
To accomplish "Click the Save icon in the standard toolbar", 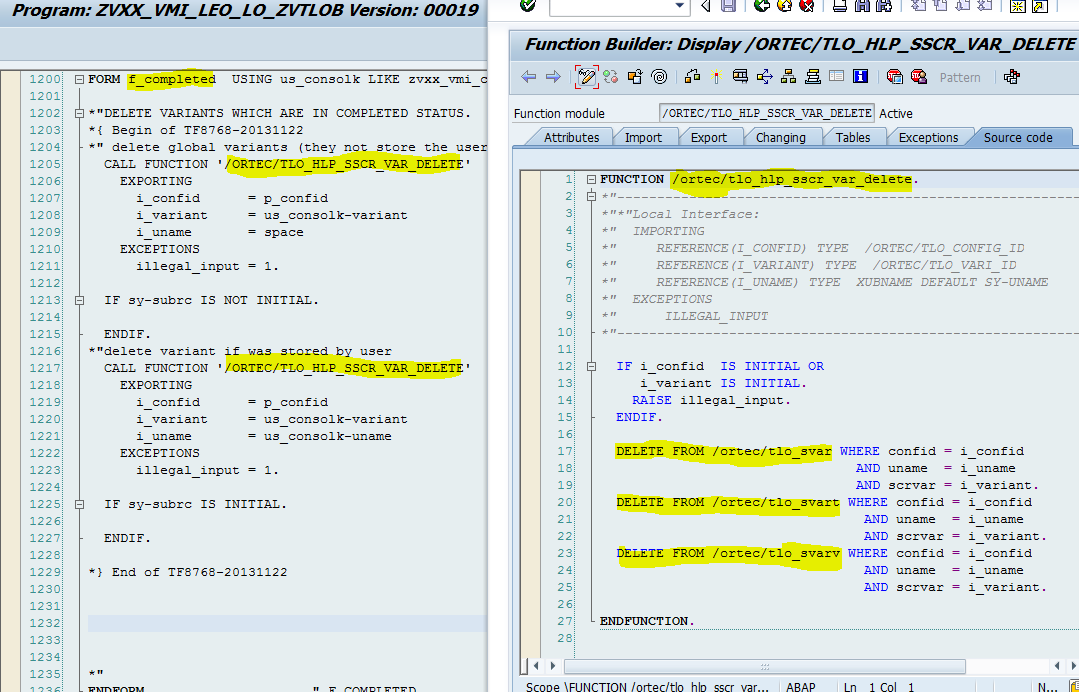I will (728, 8).
